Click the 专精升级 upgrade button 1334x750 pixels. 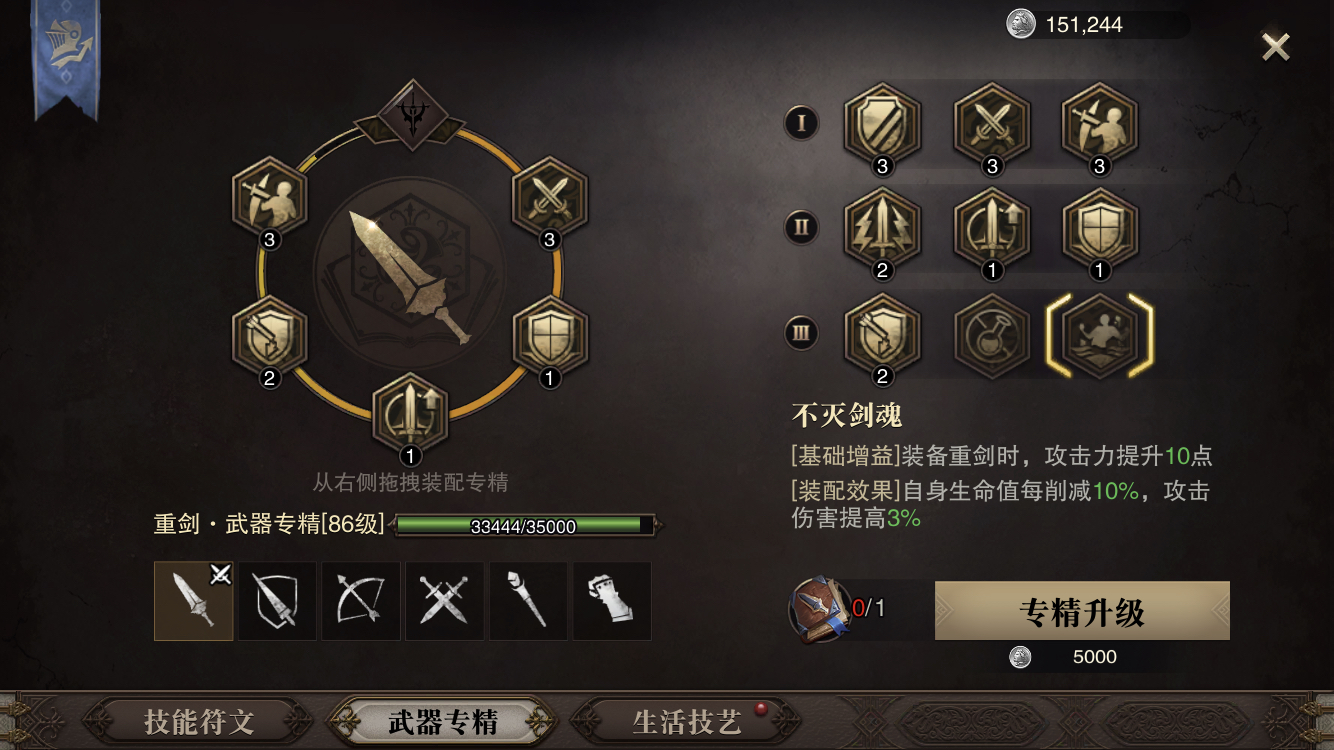1082,611
